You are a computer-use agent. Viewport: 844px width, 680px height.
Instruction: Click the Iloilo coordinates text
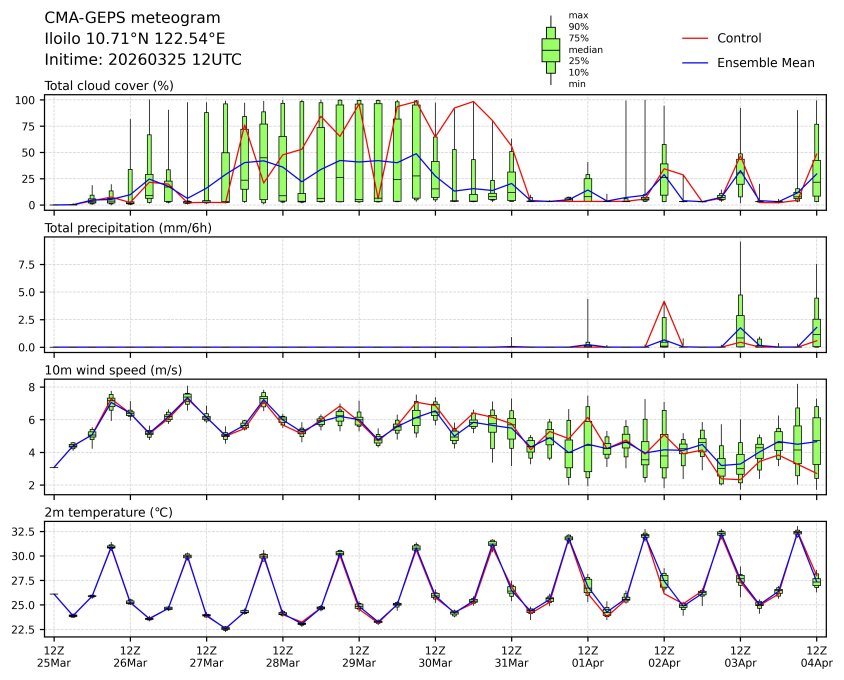(x=135, y=38)
